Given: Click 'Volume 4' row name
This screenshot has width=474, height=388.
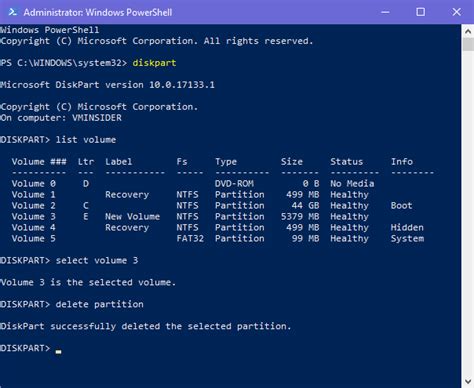Looking at the screenshot, I should pyautogui.click(x=34, y=228).
